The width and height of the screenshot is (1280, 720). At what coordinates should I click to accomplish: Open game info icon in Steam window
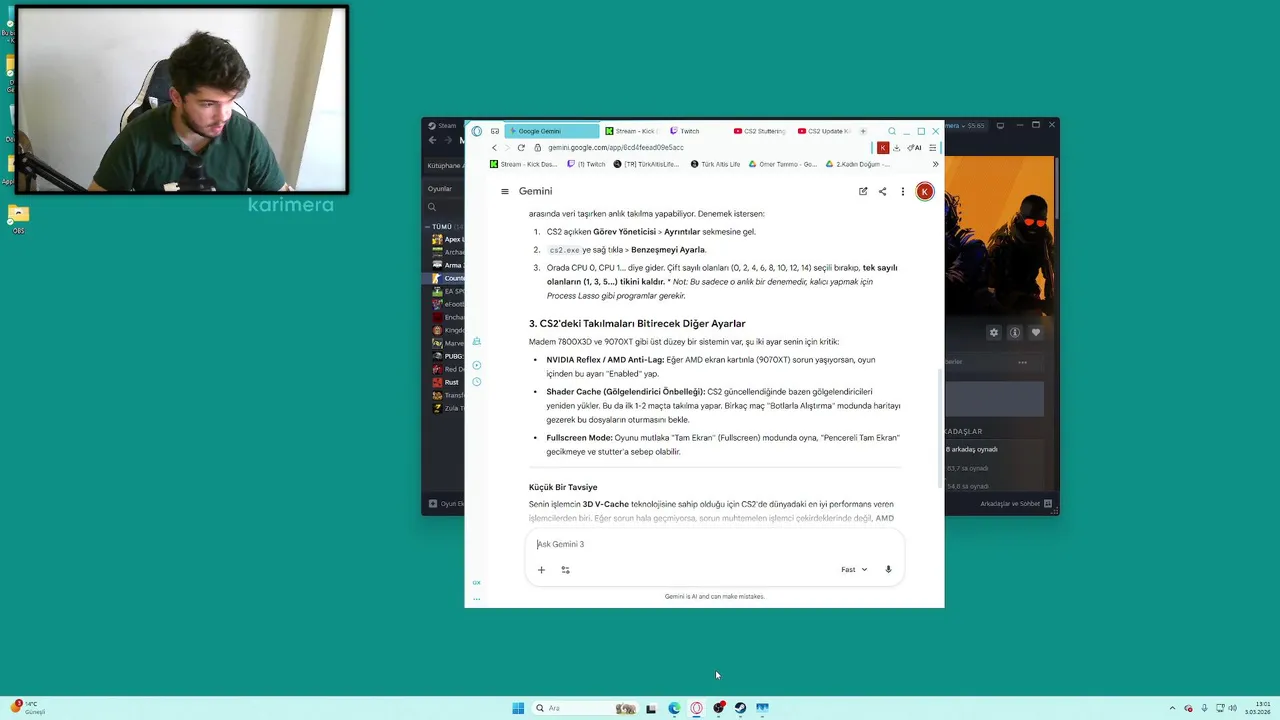[1015, 333]
